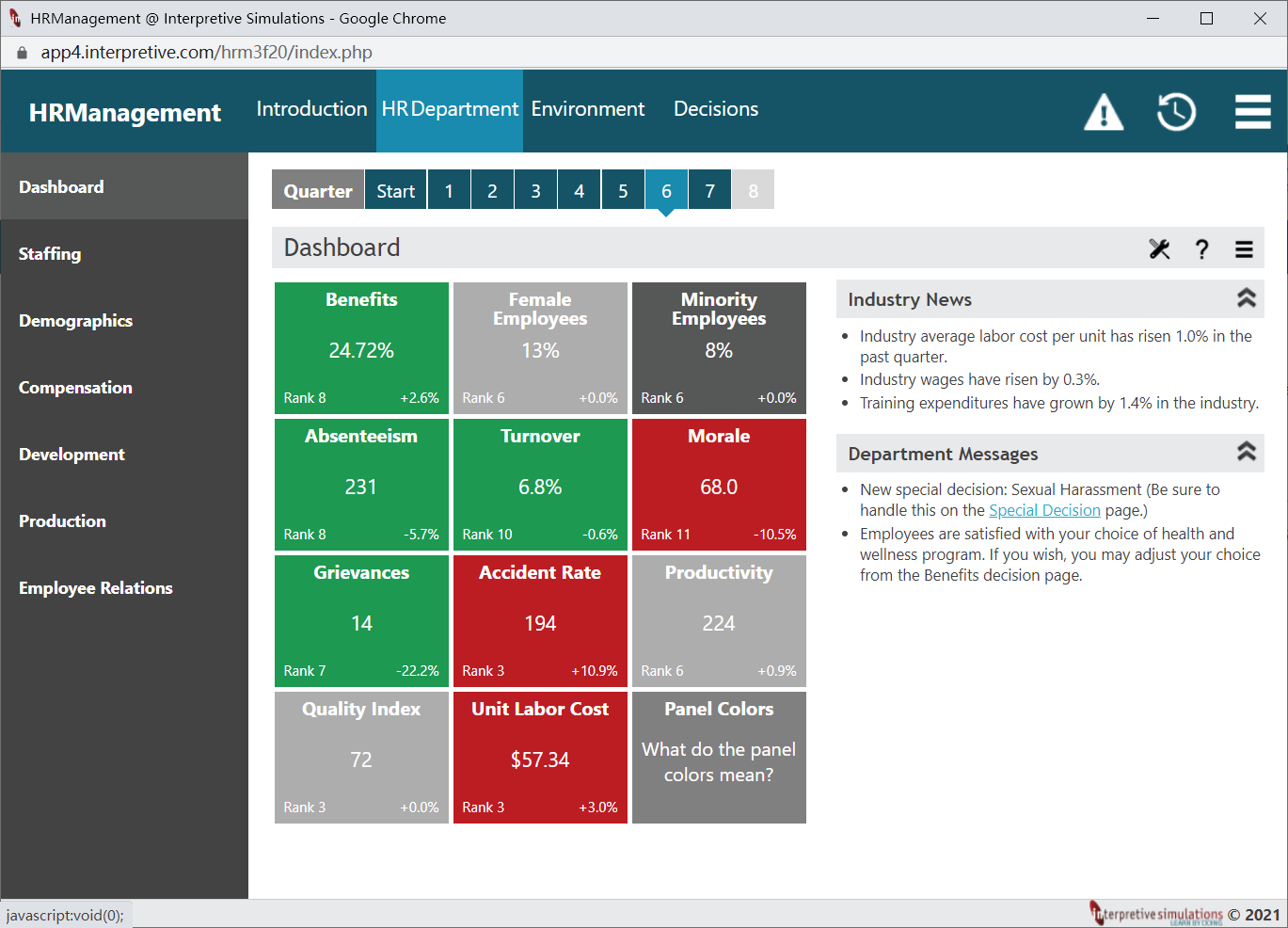Click the browser address bar lock icon
This screenshot has height=928, width=1288.
coord(22,53)
